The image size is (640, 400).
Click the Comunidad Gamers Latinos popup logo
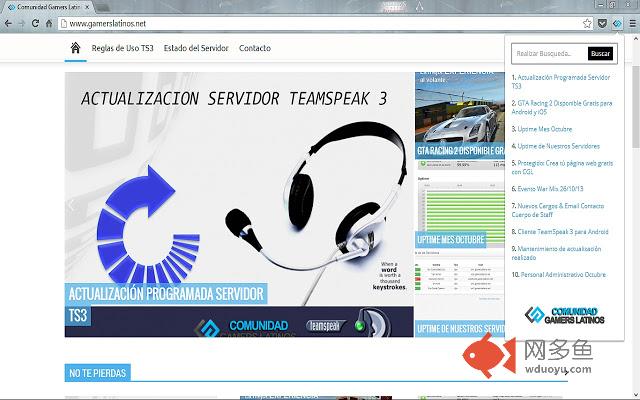pyautogui.click(x=564, y=315)
